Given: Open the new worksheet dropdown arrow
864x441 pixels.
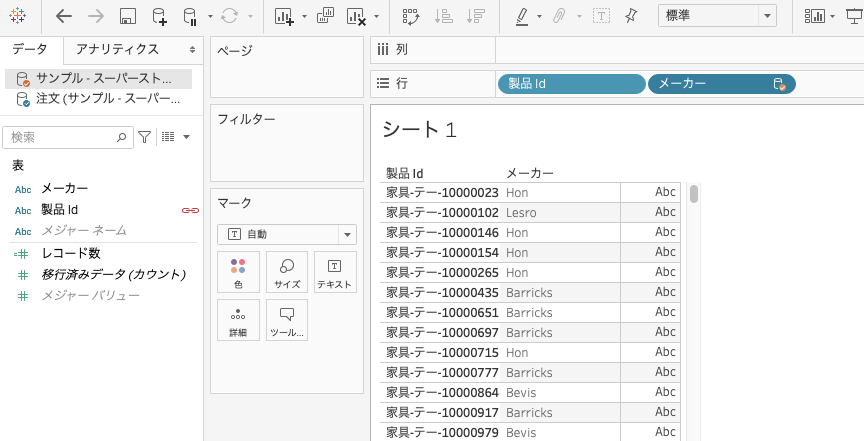Looking at the screenshot, I should tap(304, 17).
